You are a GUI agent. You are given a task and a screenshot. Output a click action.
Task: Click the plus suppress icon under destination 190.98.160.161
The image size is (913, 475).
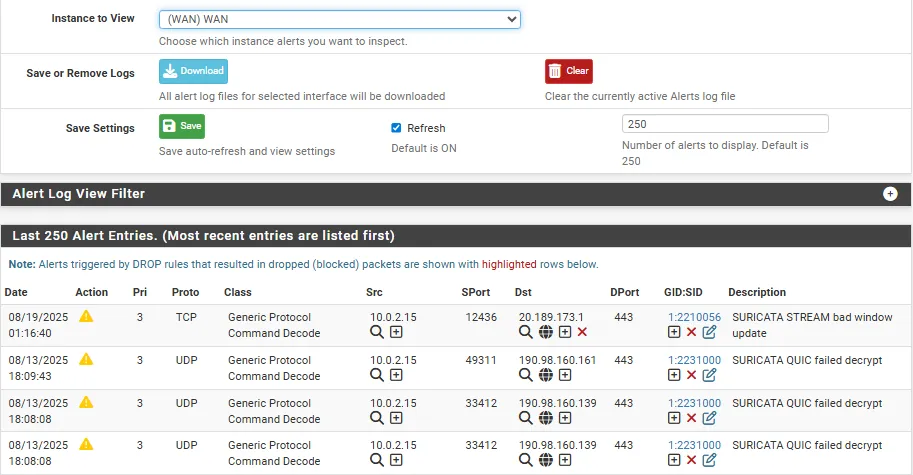coord(565,375)
